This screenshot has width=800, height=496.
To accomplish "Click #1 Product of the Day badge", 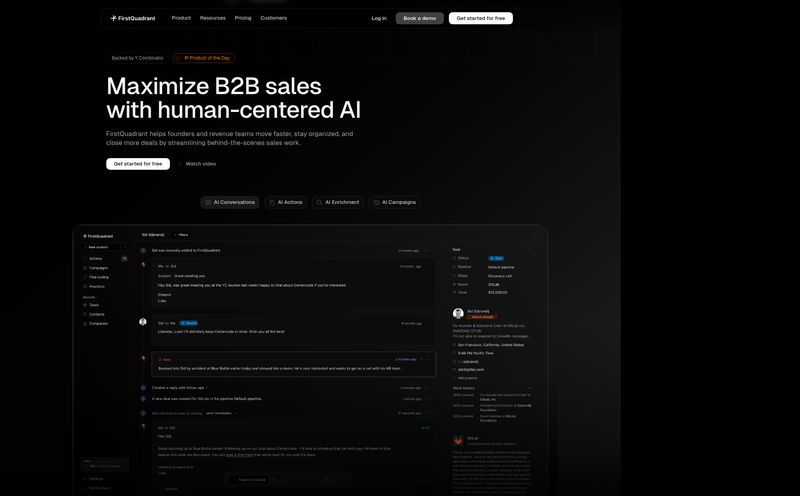I will [204, 58].
